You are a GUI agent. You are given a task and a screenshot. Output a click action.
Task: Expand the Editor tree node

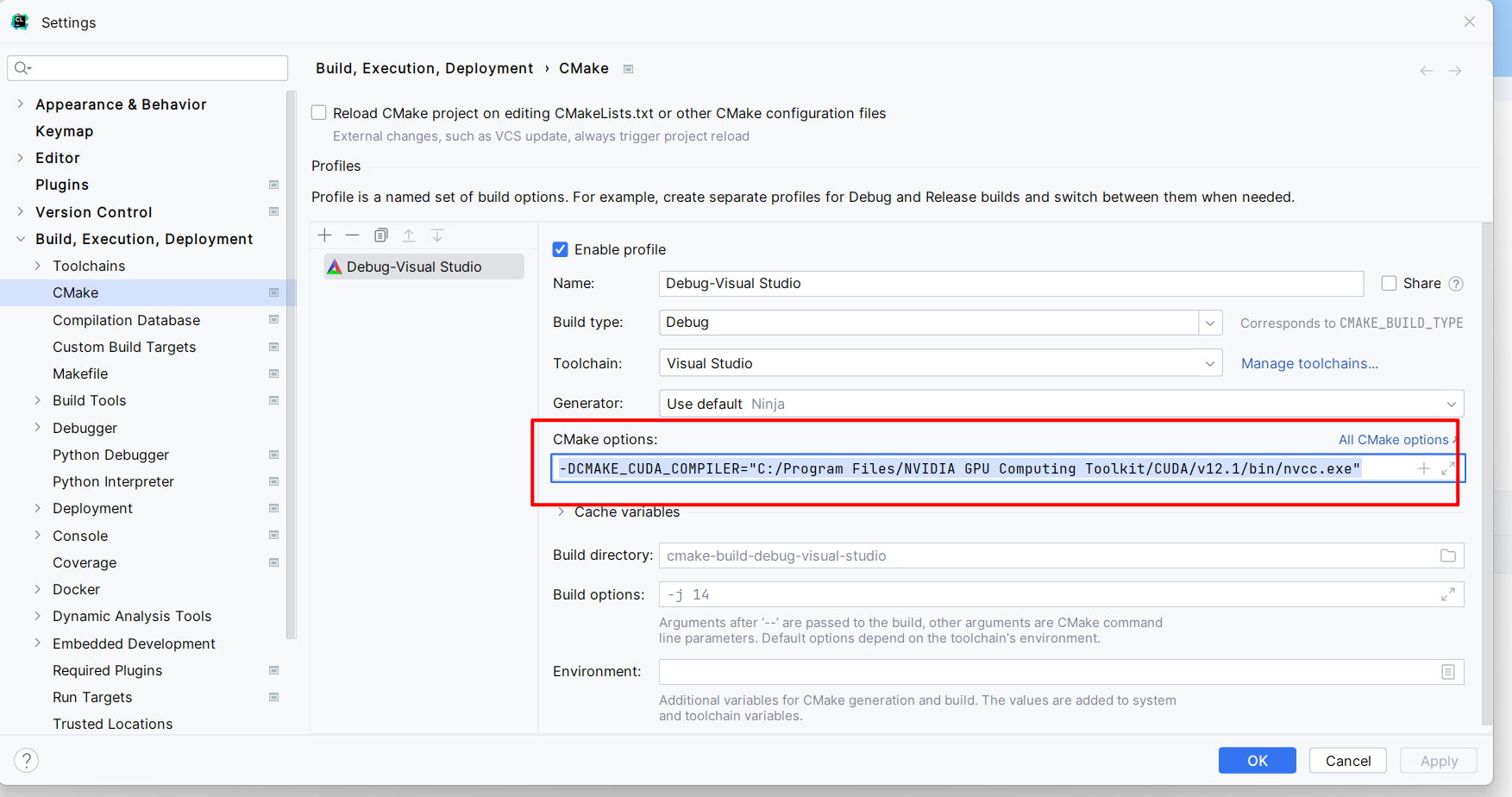21,158
